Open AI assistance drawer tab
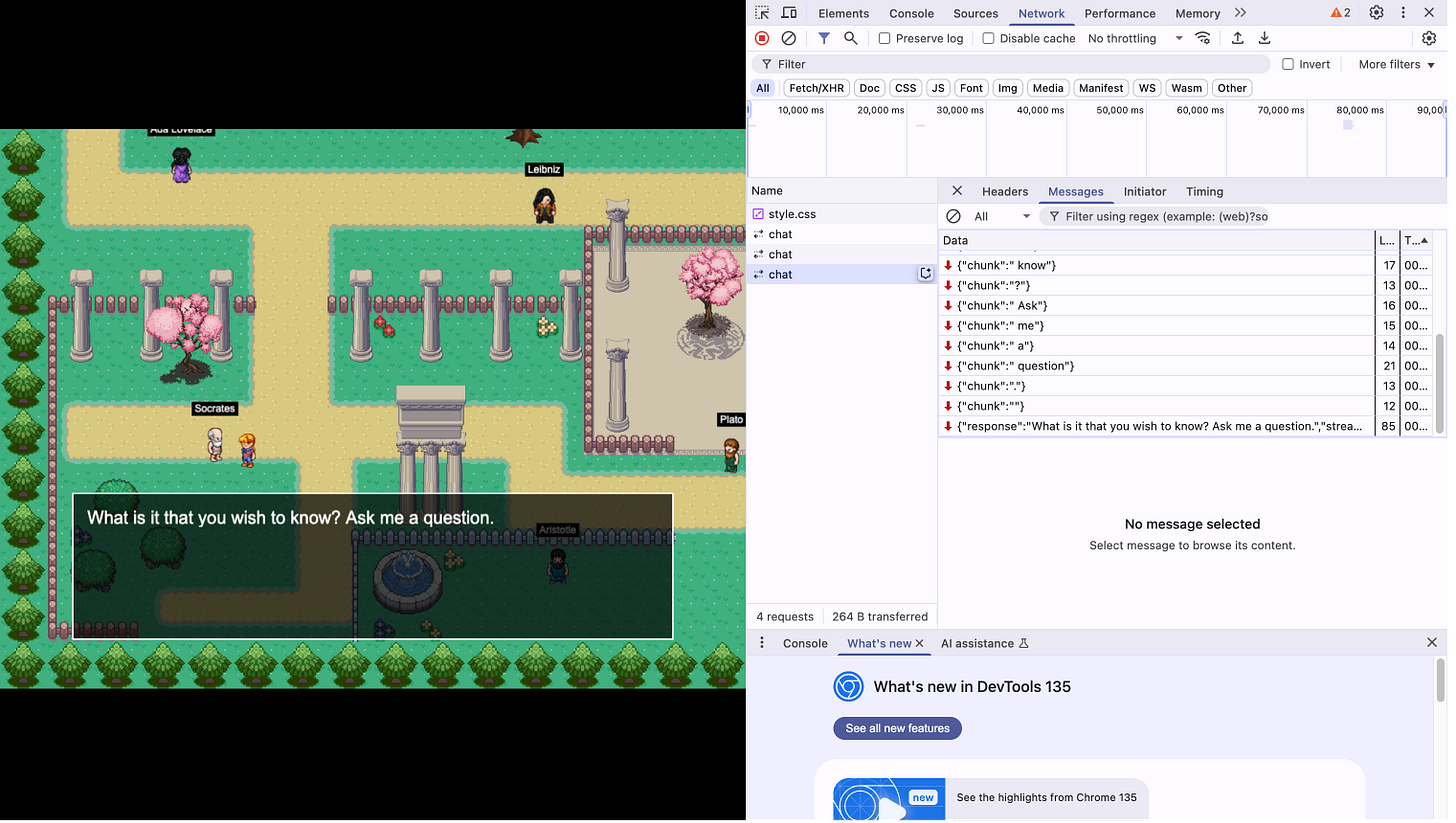1456x823 pixels. [985, 643]
